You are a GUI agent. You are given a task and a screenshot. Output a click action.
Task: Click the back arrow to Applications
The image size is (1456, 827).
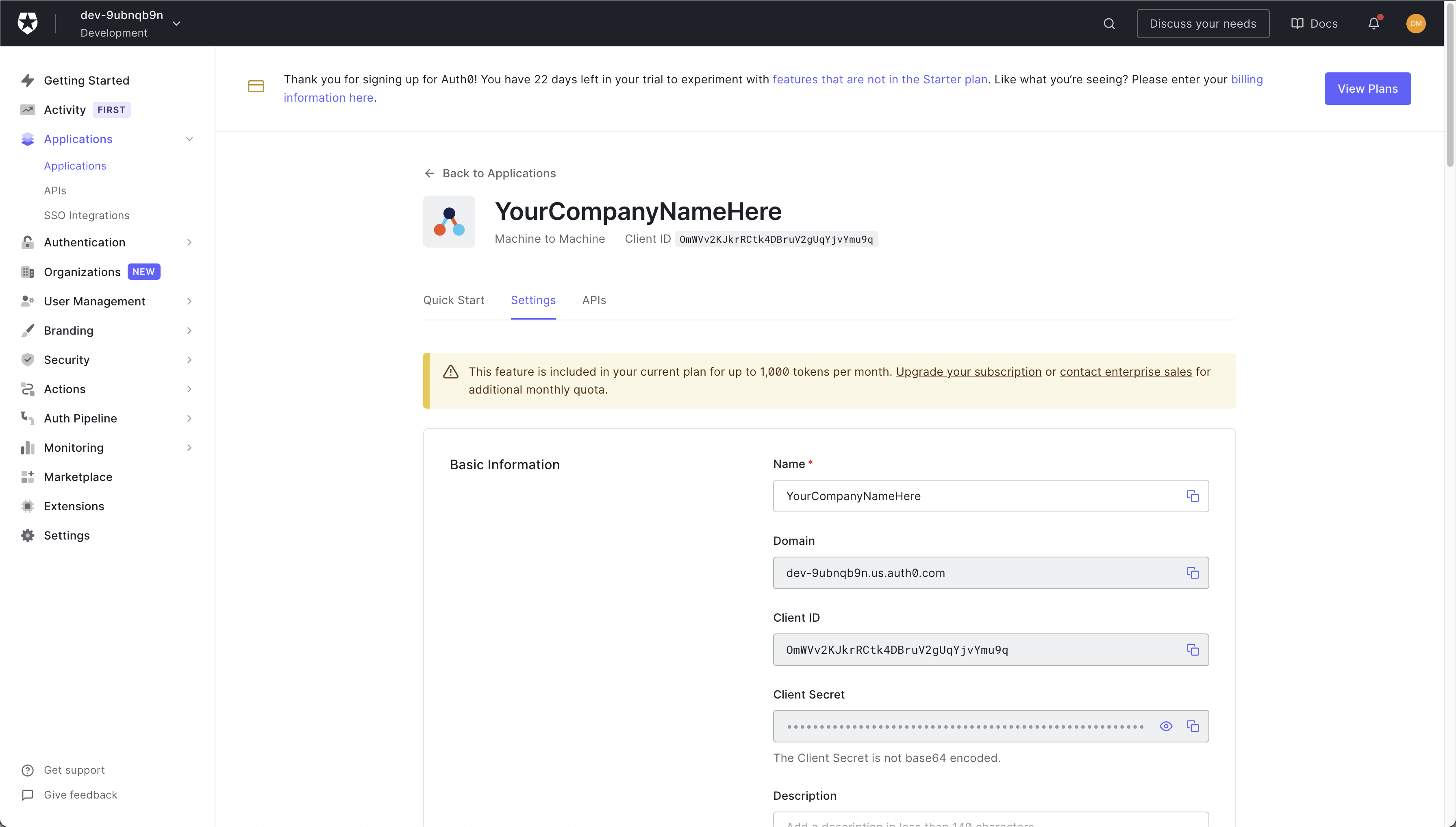click(429, 173)
